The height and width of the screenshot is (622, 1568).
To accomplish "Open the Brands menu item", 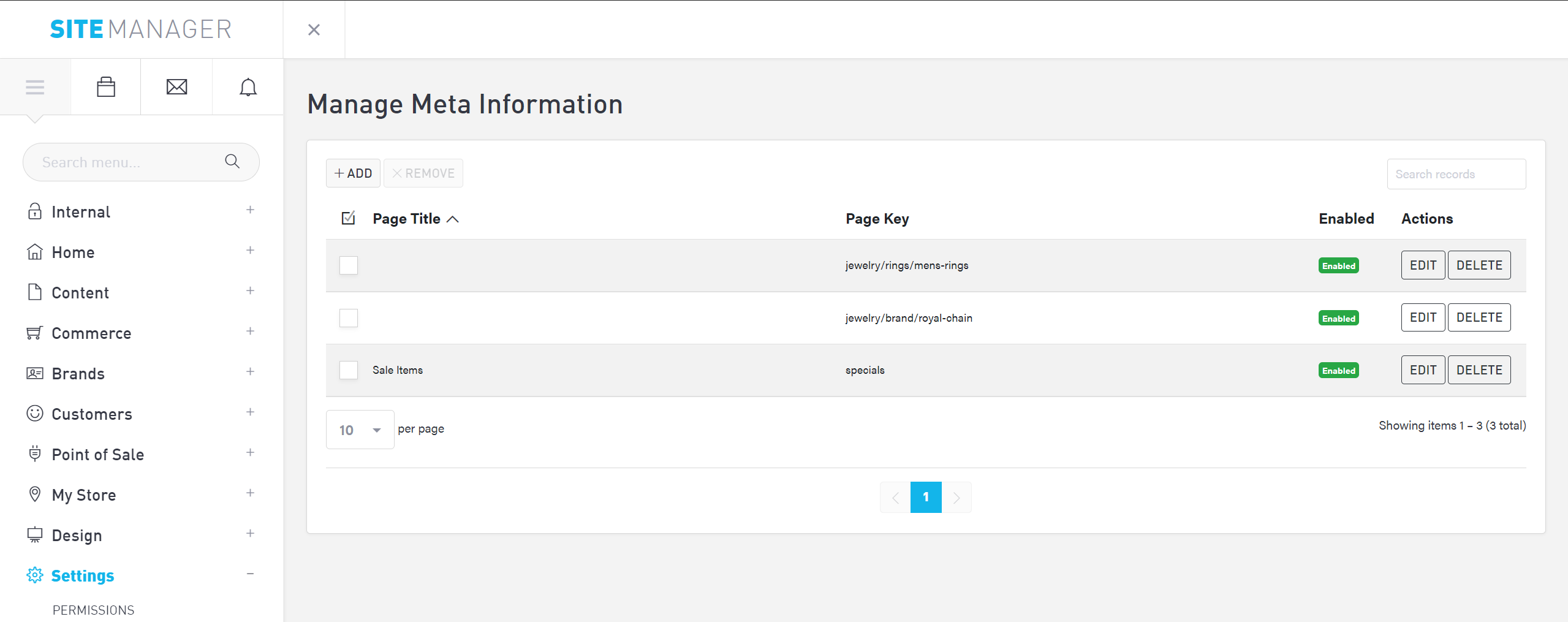I will point(78,374).
